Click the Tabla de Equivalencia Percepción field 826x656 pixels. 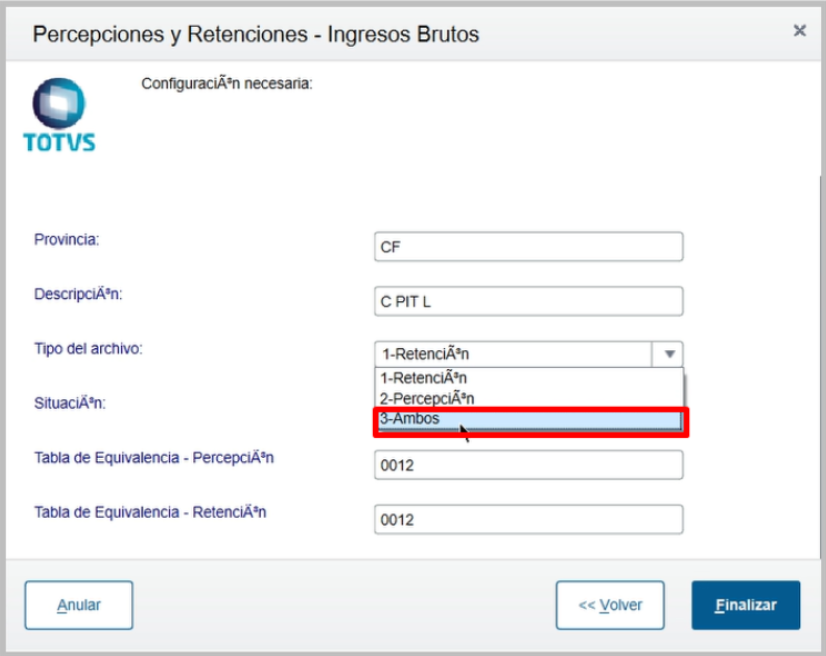click(x=528, y=465)
